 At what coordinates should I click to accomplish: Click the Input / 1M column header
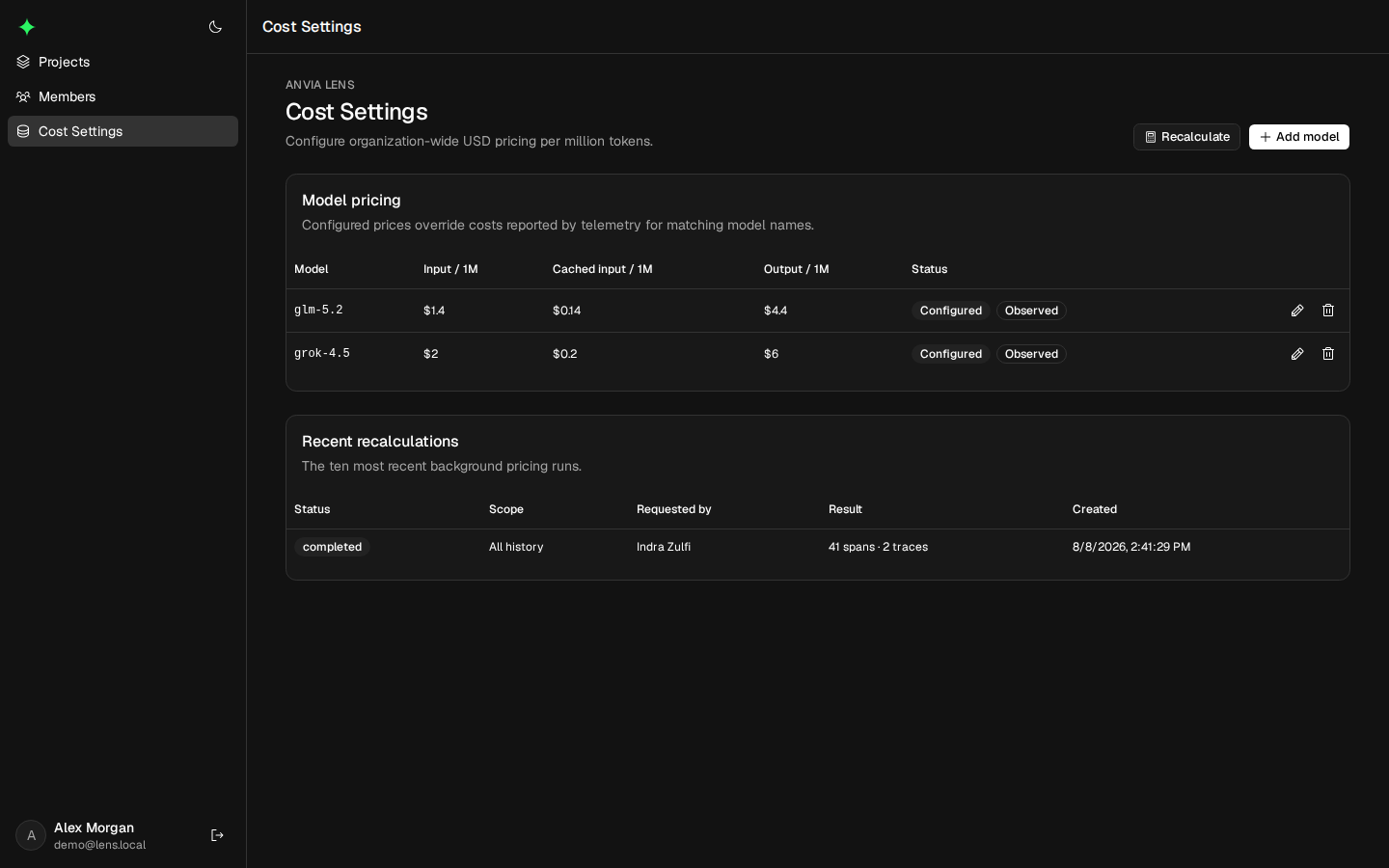click(450, 269)
